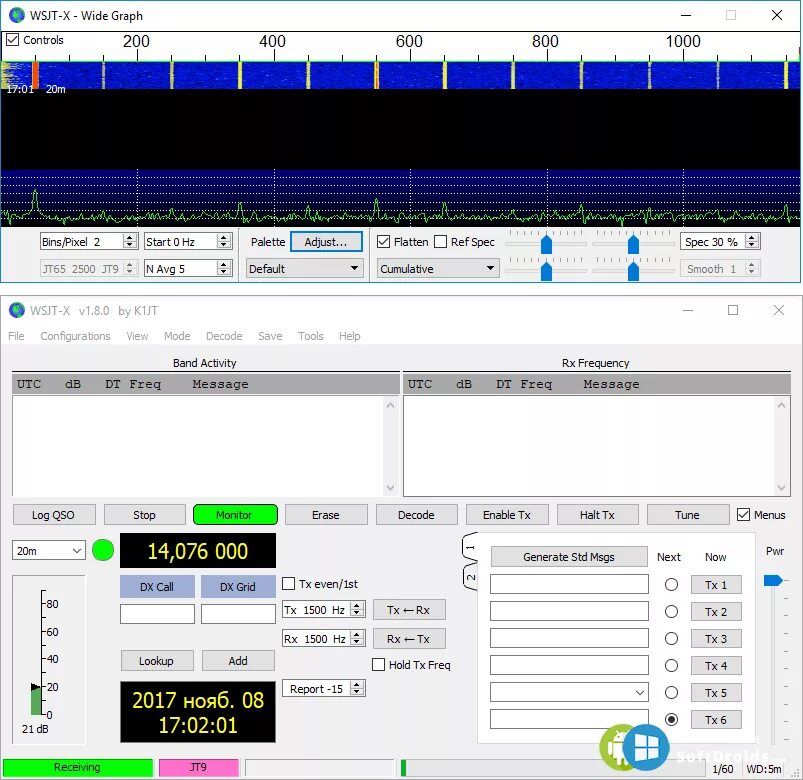Click the Spec 30 % spinner arrows
The width and height of the screenshot is (803, 780).
[x=751, y=241]
